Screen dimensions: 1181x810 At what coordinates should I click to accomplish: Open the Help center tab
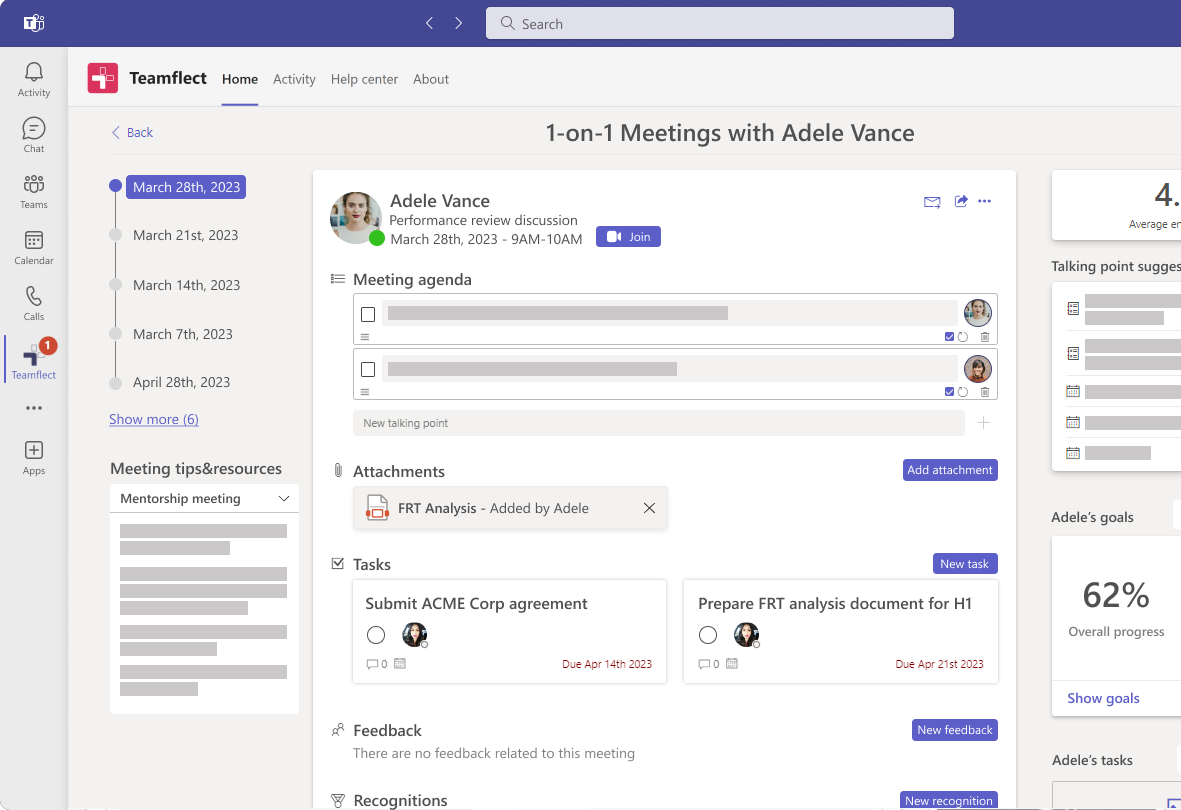coord(364,79)
